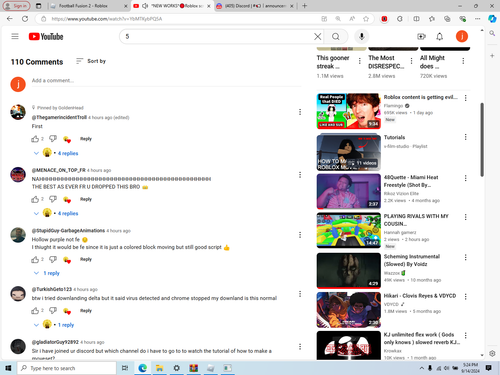Open the Windows notification center icon
The image size is (500, 375).
(489, 368)
